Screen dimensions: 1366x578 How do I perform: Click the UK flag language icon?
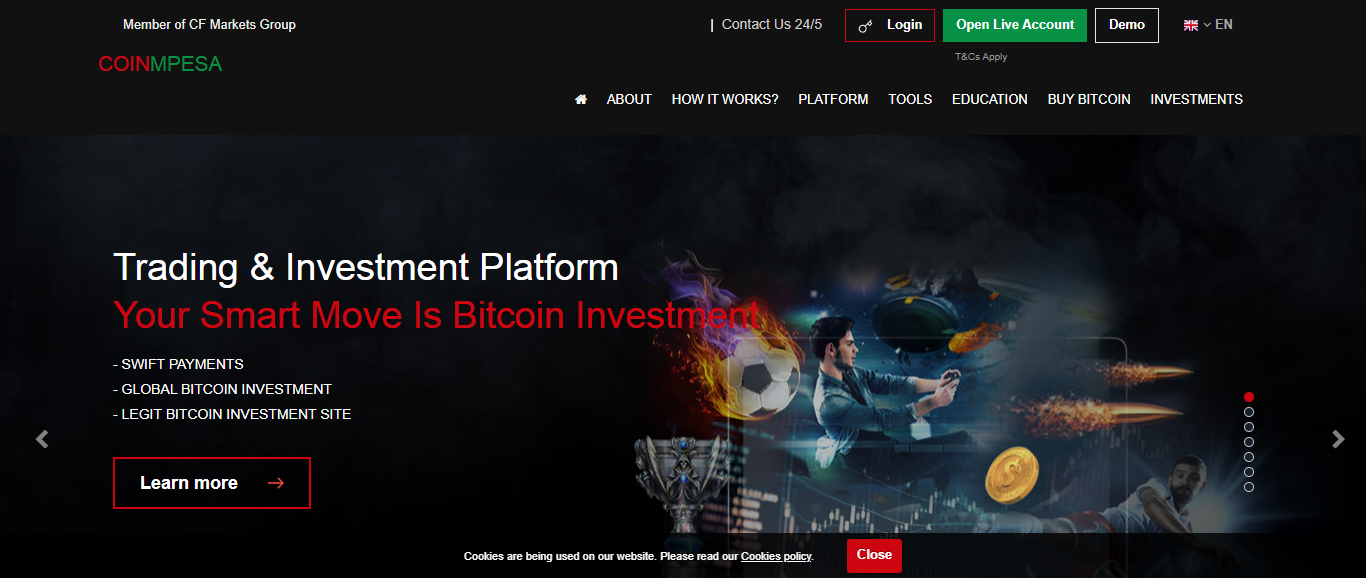click(1190, 25)
